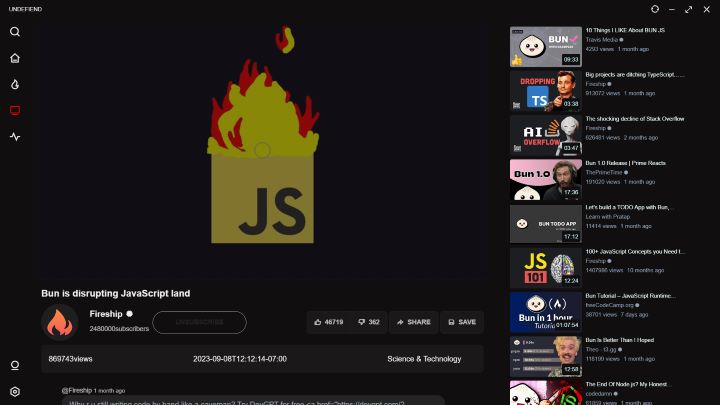Open "The shocking decline of Stack Overflow" video
This screenshot has width=720, height=405.
tap(545, 135)
